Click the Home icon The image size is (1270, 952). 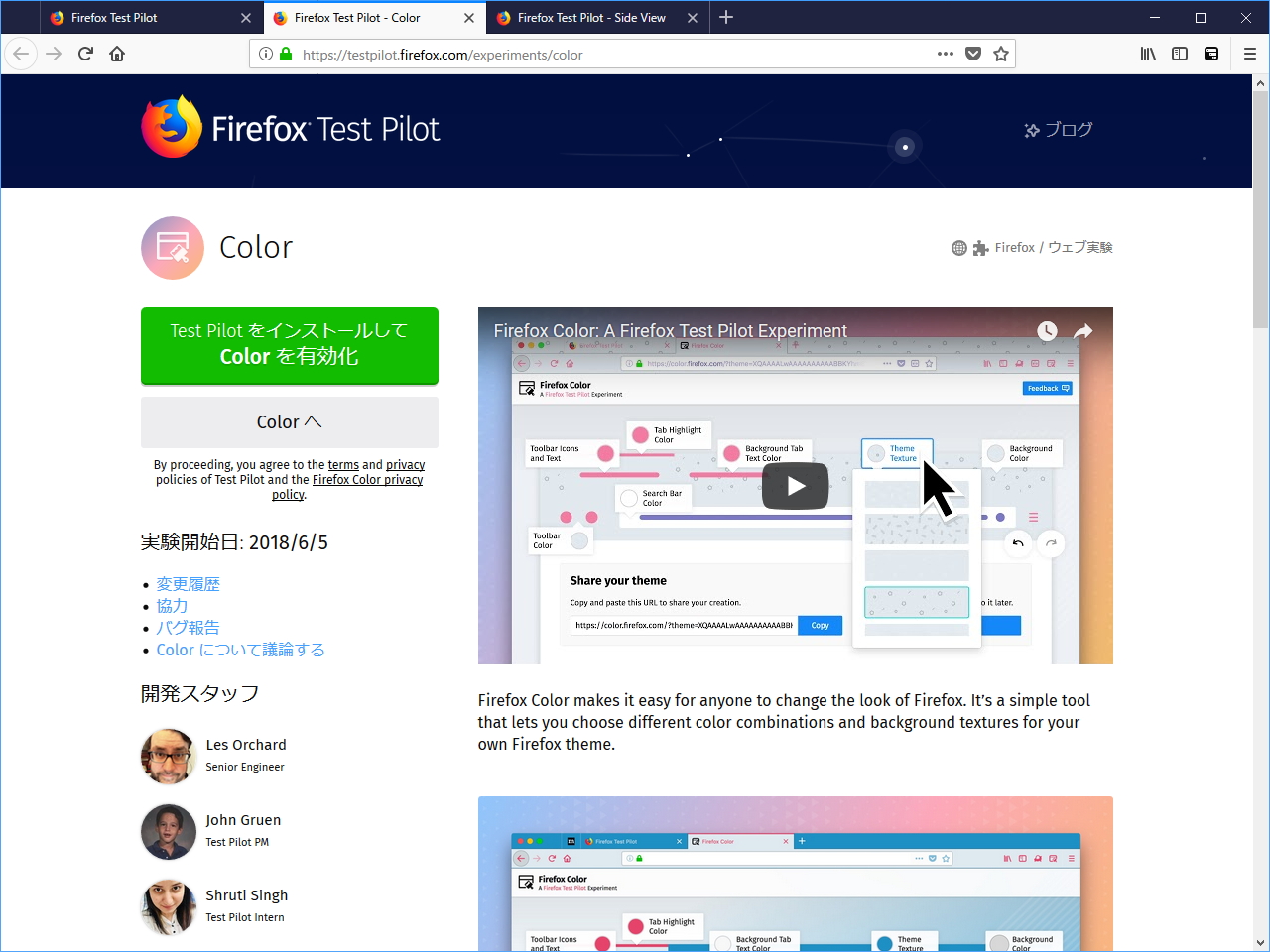[x=117, y=54]
